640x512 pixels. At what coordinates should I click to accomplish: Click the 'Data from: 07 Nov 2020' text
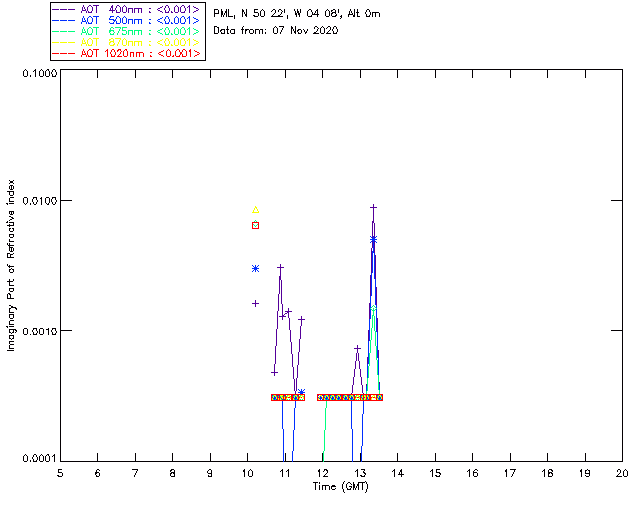[x=276, y=31]
